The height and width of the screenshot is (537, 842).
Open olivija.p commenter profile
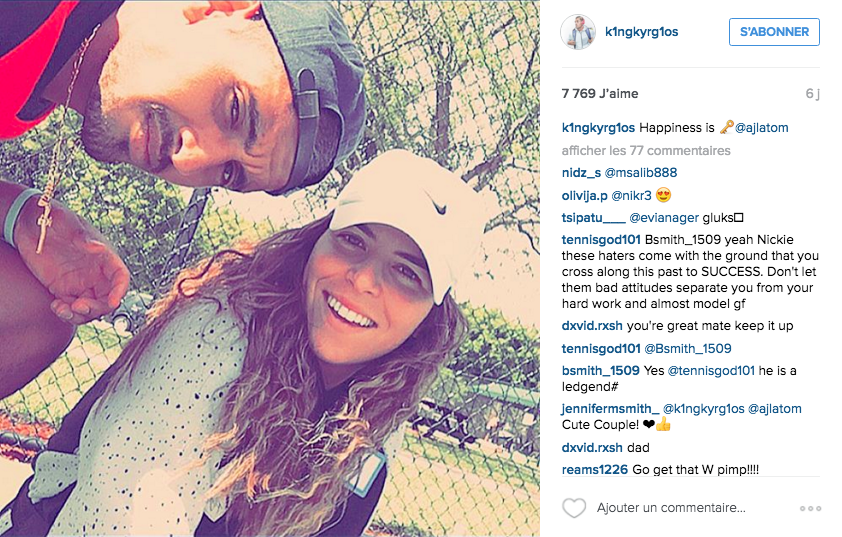click(584, 195)
